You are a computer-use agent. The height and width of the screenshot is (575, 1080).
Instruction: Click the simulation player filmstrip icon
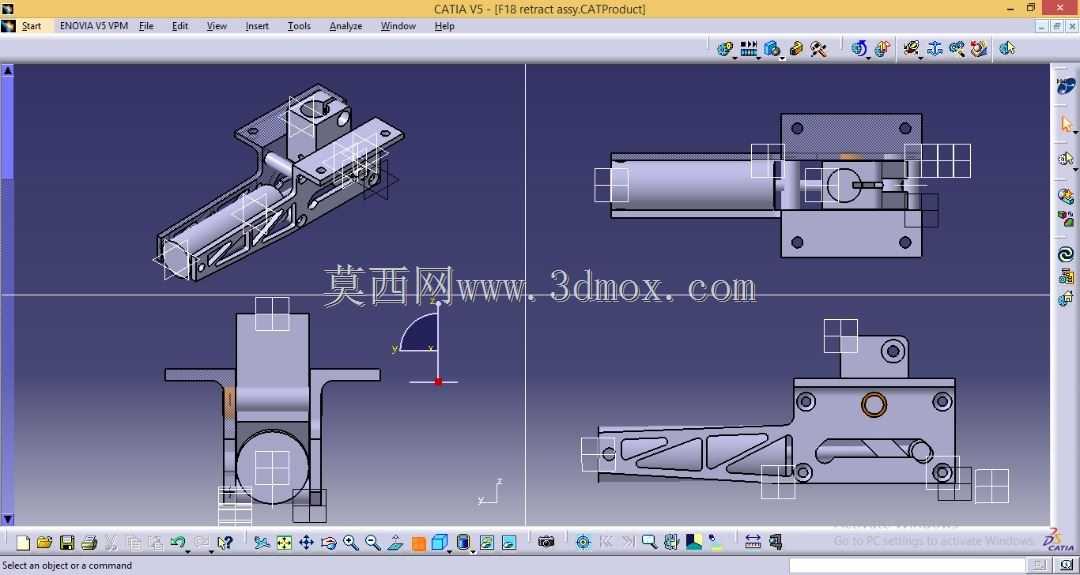pos(749,48)
